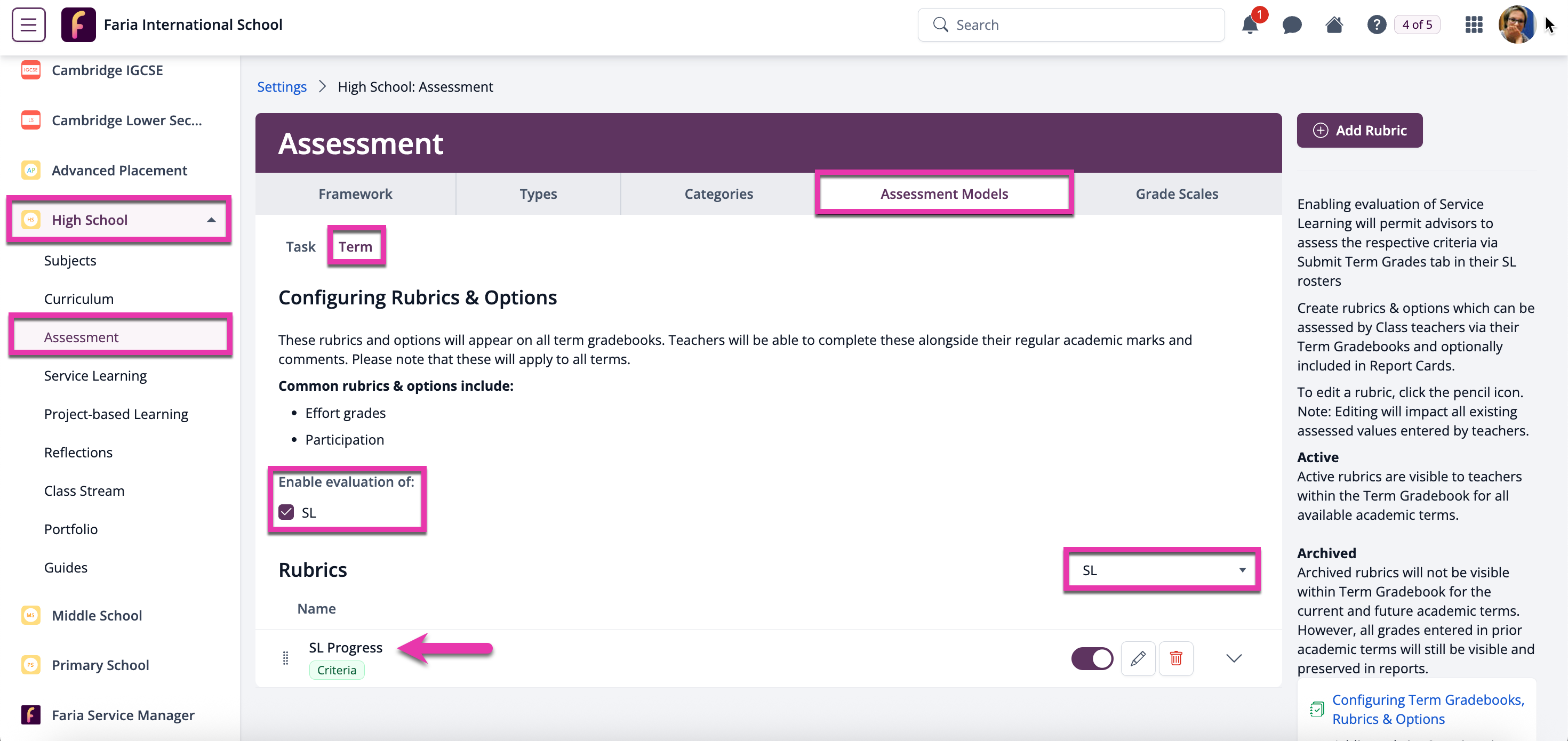This screenshot has width=1568, height=741.
Task: Open Portfolio settings
Action: tap(70, 529)
